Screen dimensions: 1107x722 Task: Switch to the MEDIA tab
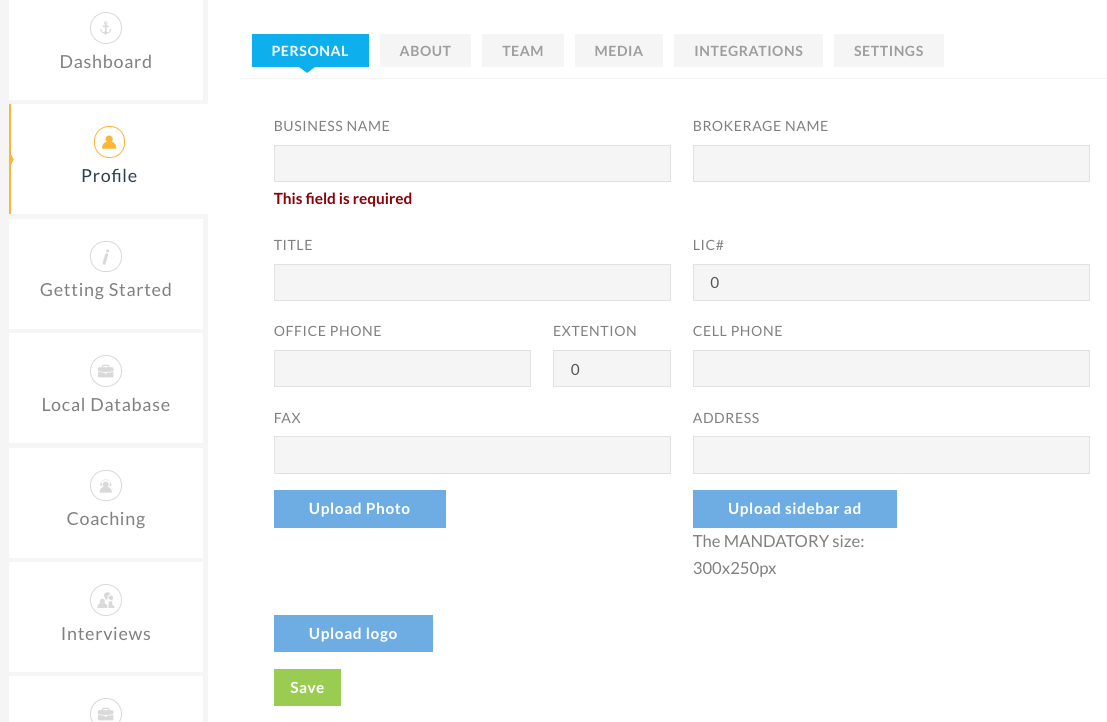618,51
